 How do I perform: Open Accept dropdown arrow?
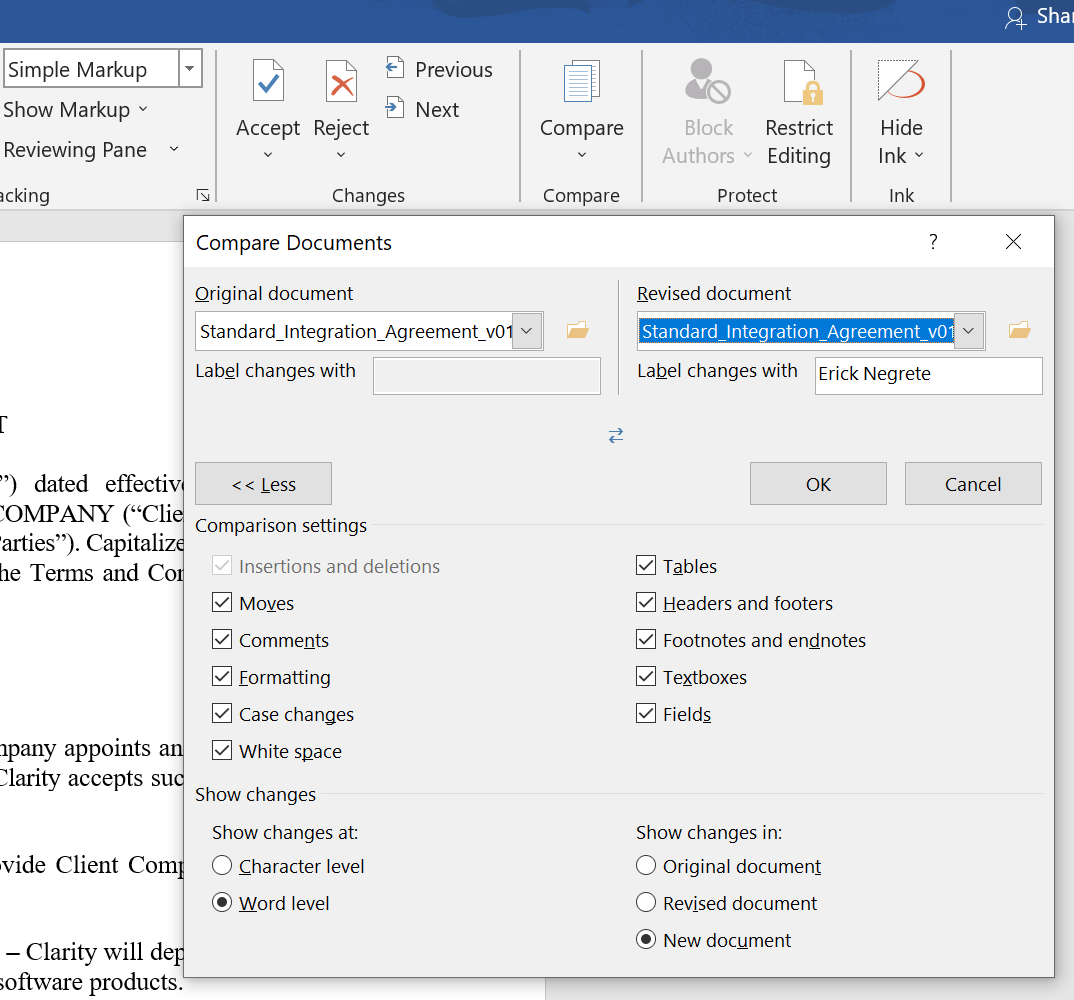coord(268,155)
